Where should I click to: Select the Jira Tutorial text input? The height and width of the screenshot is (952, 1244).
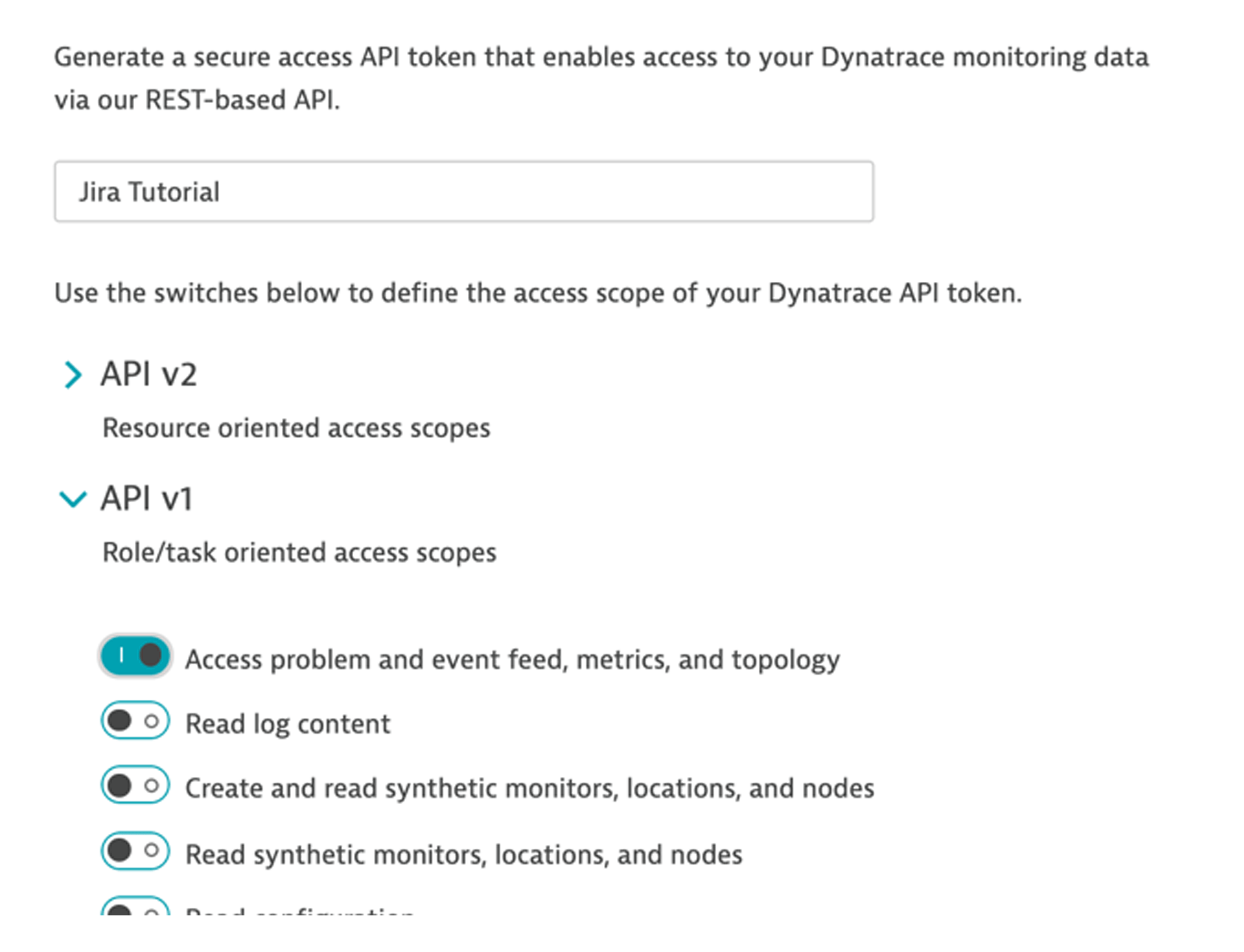click(x=463, y=191)
